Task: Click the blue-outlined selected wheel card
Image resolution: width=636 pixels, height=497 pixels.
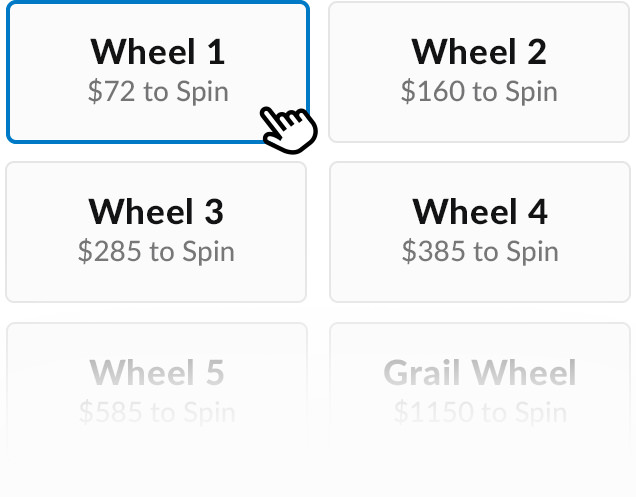Action: 158,72
